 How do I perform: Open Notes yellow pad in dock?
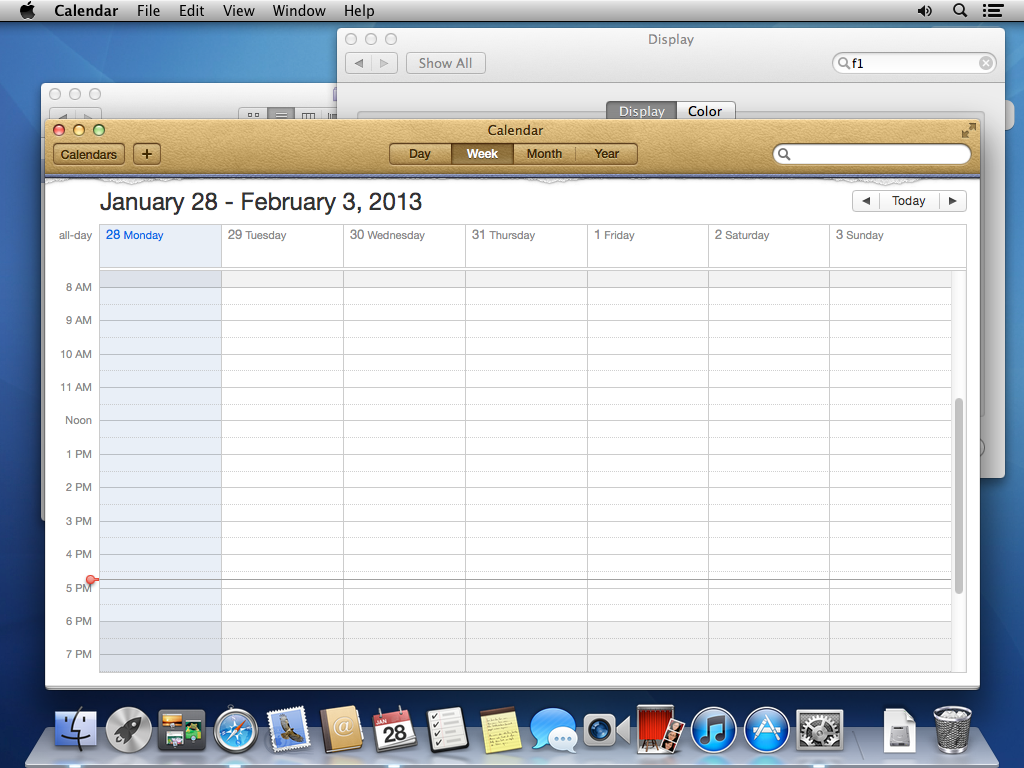coord(500,730)
